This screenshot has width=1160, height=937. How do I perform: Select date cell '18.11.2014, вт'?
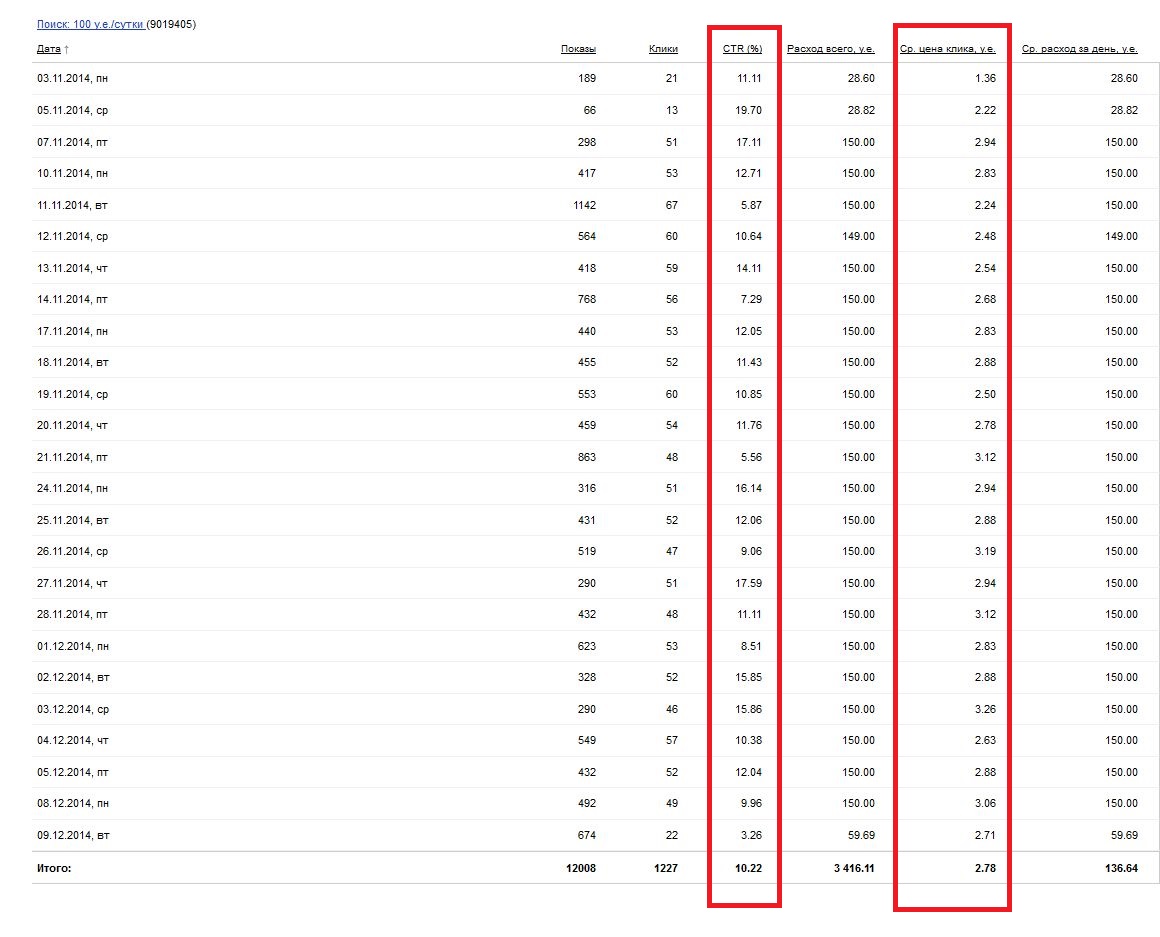tap(72, 362)
